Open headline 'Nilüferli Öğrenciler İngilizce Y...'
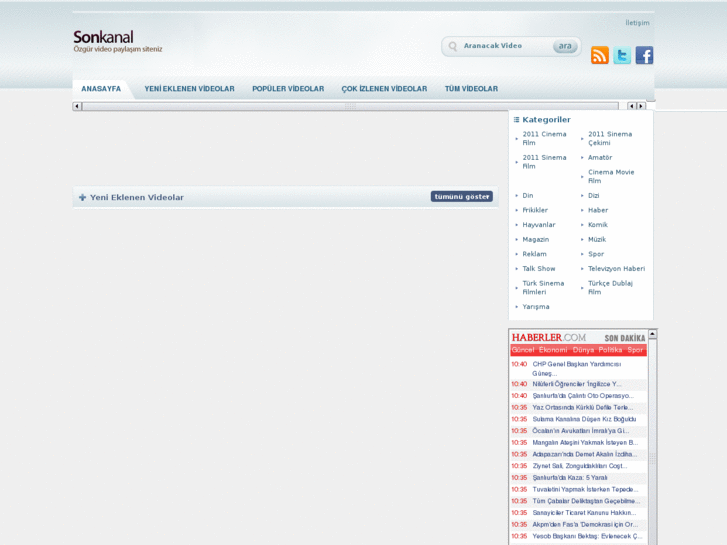 (x=577, y=384)
